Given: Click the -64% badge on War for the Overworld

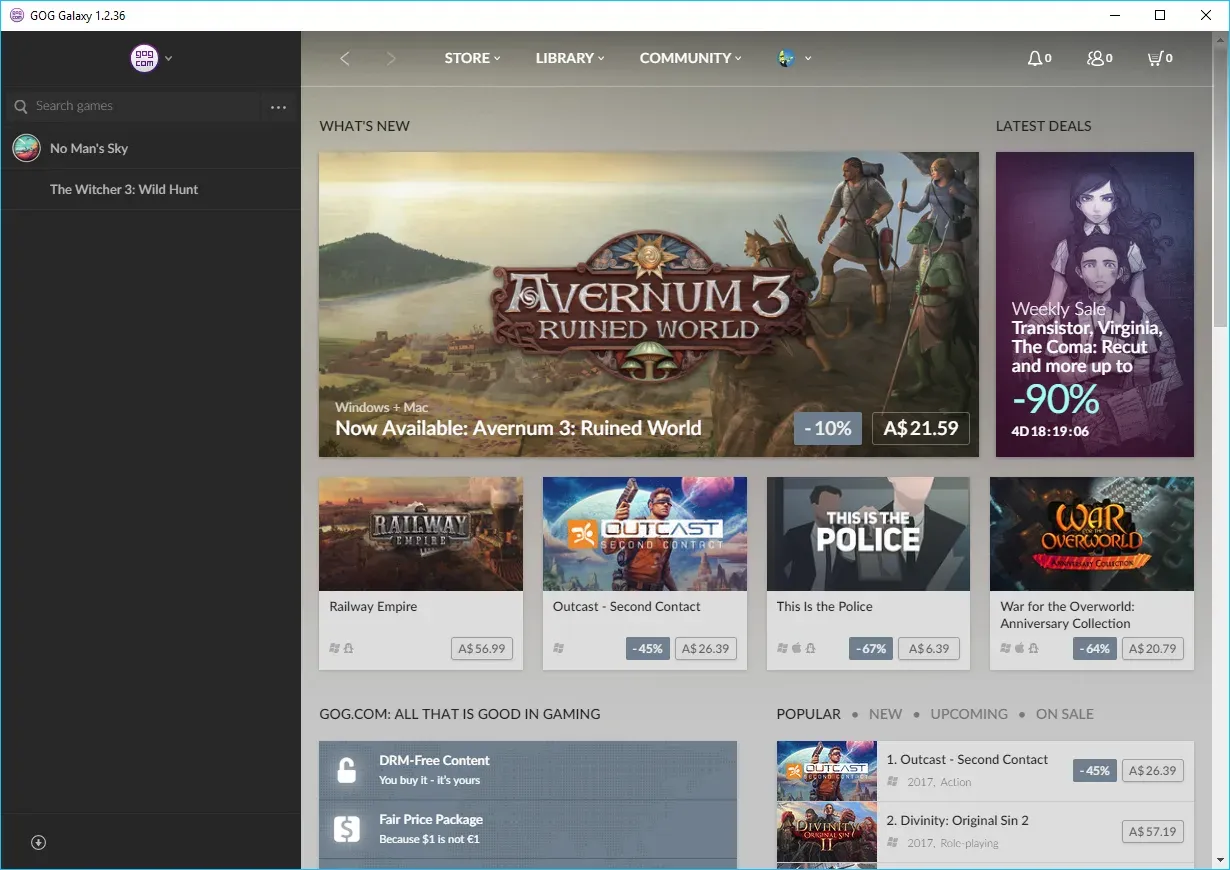Looking at the screenshot, I should click(x=1096, y=648).
